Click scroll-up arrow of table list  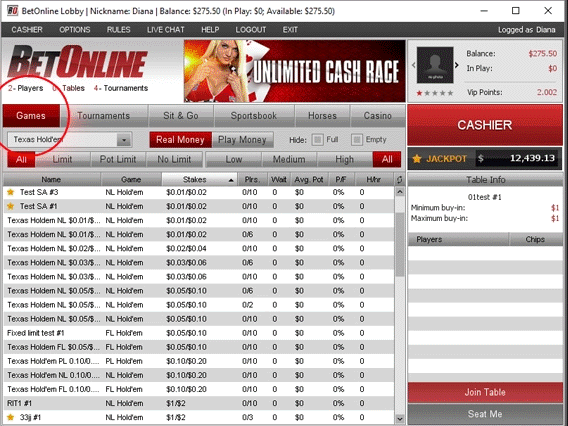pyautogui.click(x=400, y=192)
